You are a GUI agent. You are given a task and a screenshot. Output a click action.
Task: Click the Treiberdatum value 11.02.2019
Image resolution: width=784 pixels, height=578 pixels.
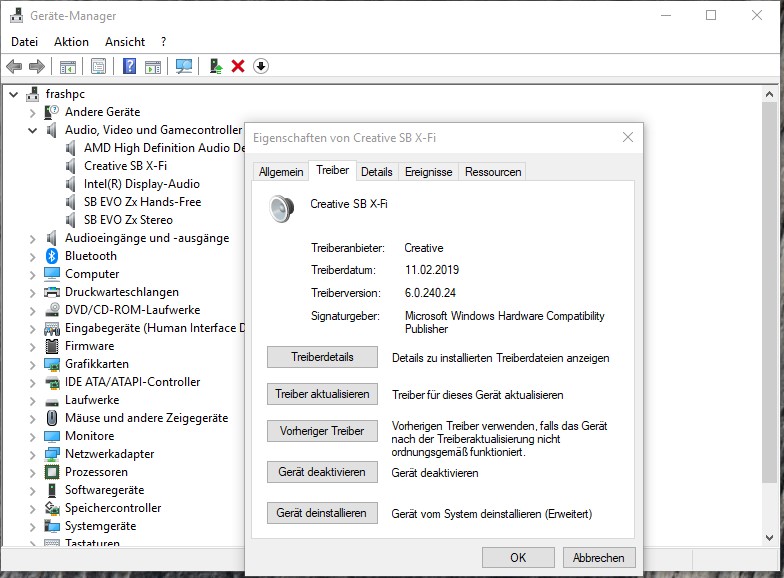432,270
